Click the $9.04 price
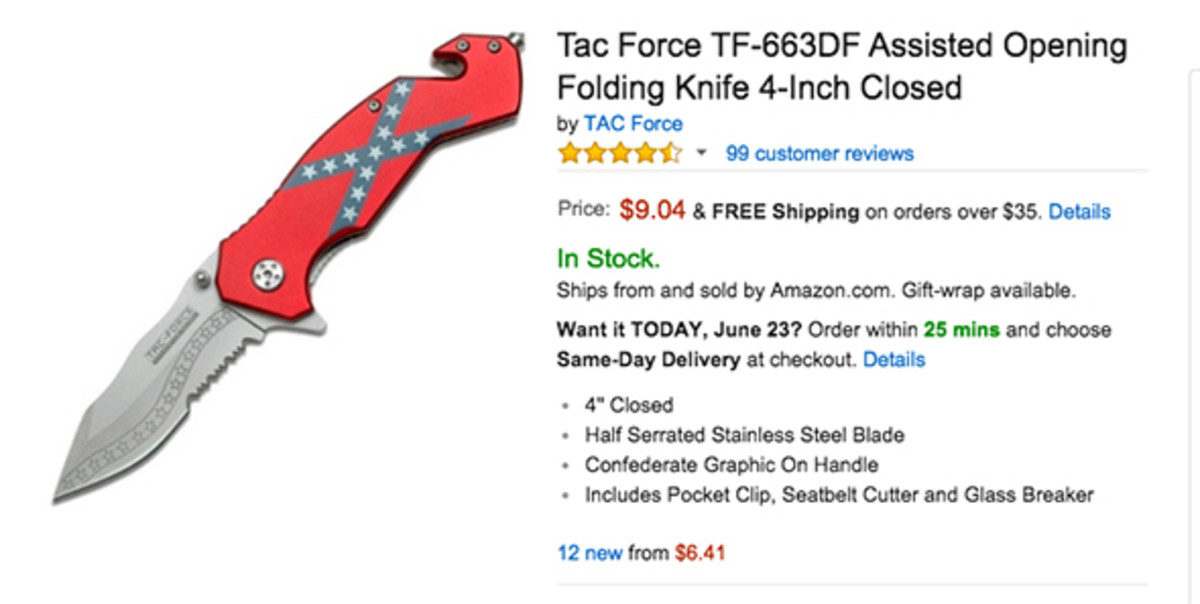 pos(652,211)
